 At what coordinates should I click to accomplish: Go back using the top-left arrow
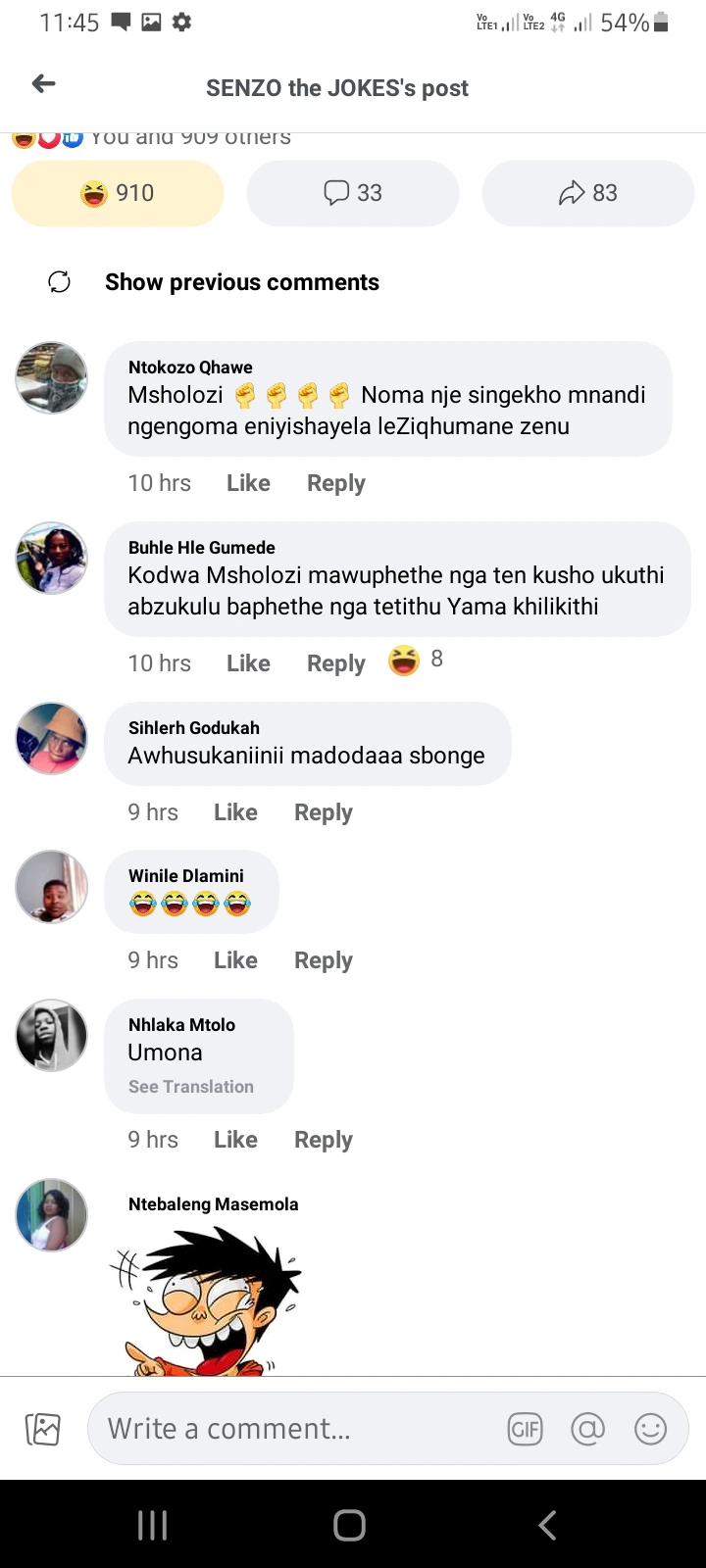click(x=44, y=84)
